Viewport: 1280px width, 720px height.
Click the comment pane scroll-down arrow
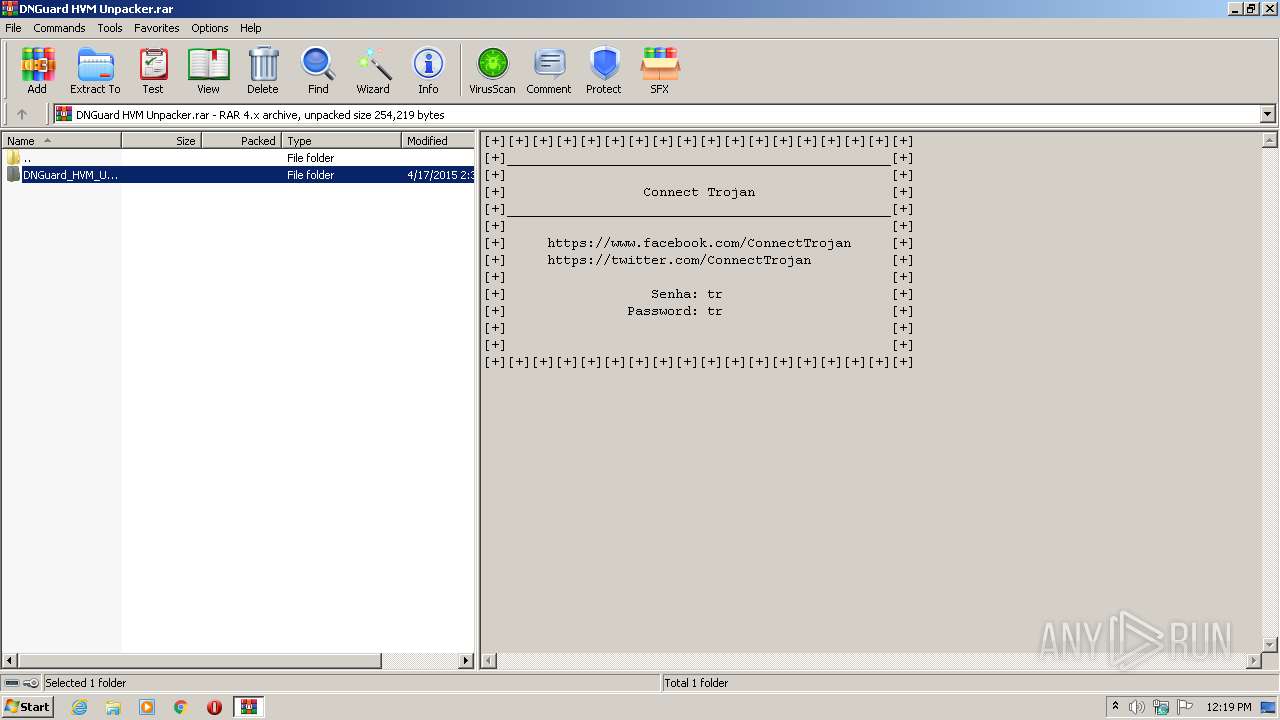tap(1270, 645)
